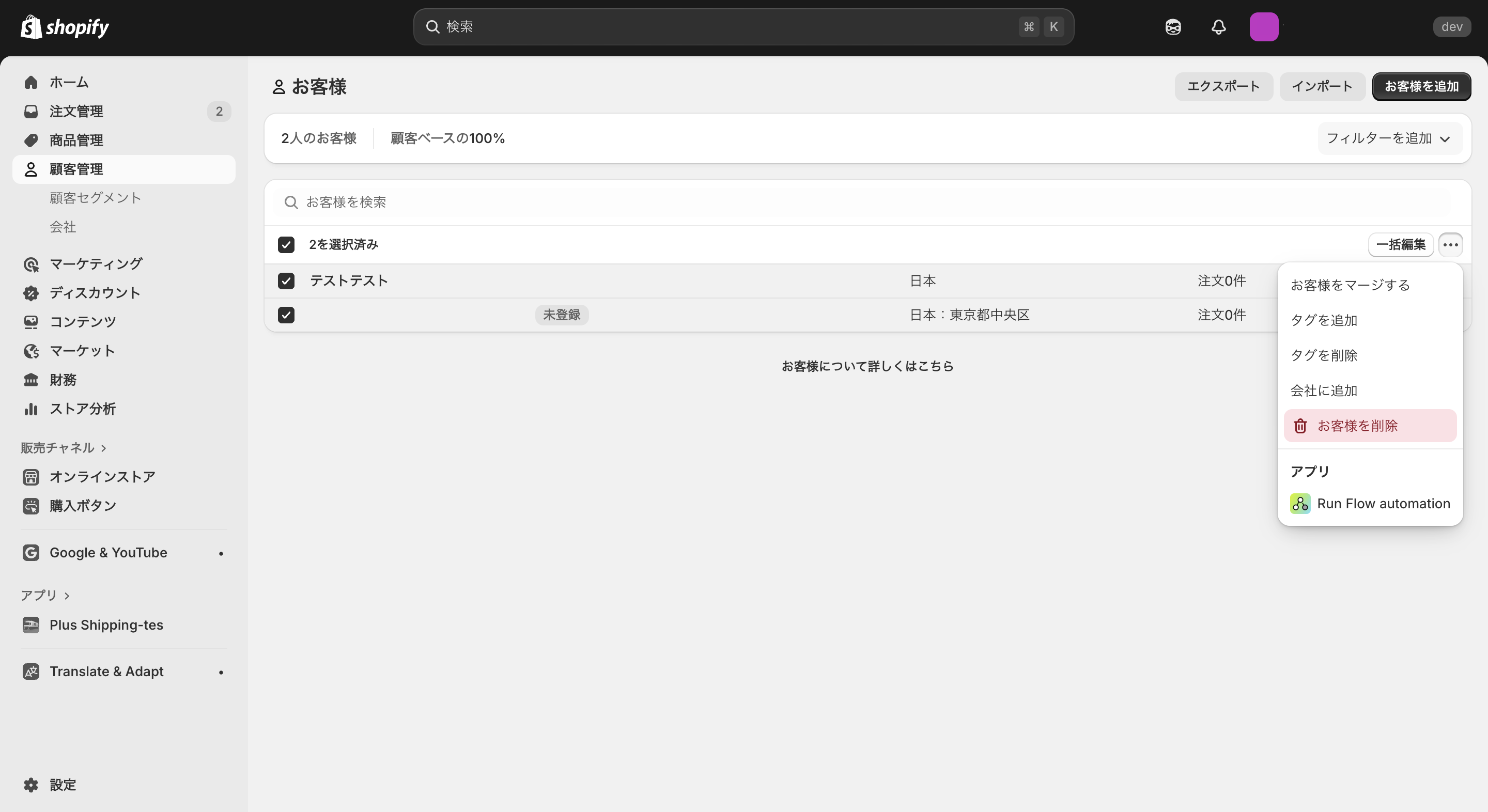Choose タグを追加 in the menu
Screen dimensions: 1488x812
1323,321
